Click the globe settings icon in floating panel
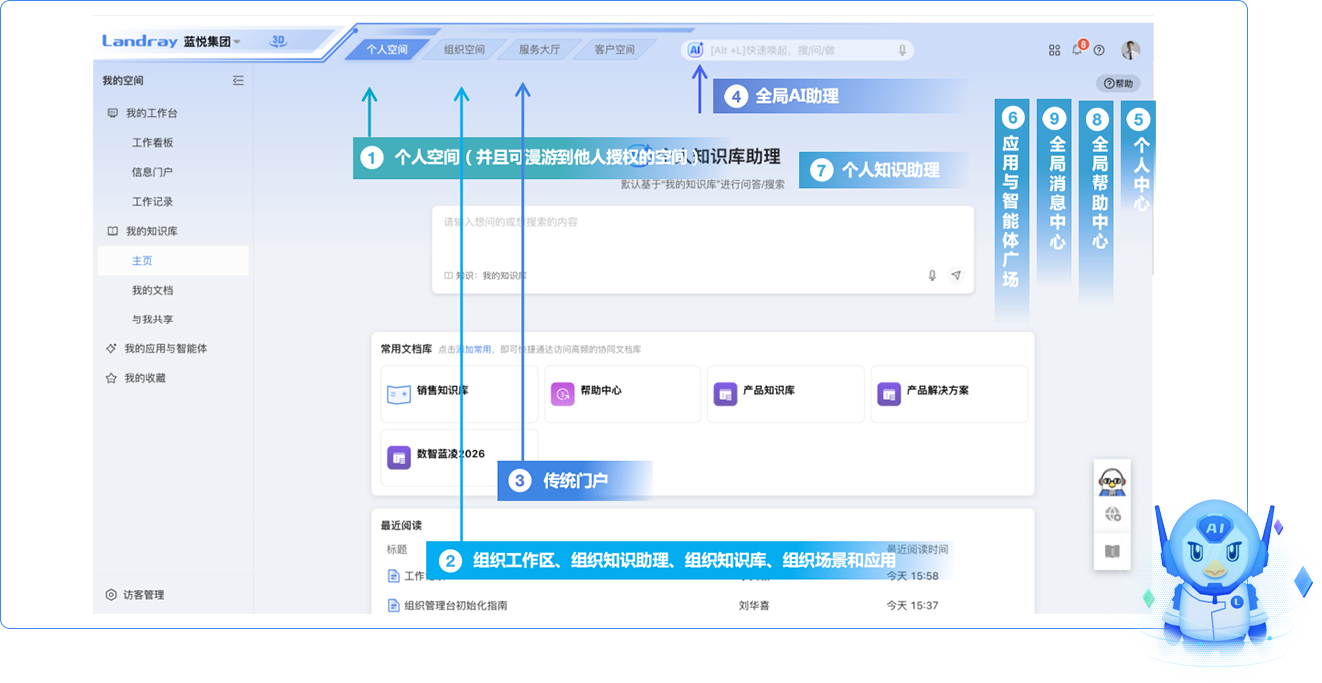This screenshot has height=683, width=1322. click(x=1112, y=515)
